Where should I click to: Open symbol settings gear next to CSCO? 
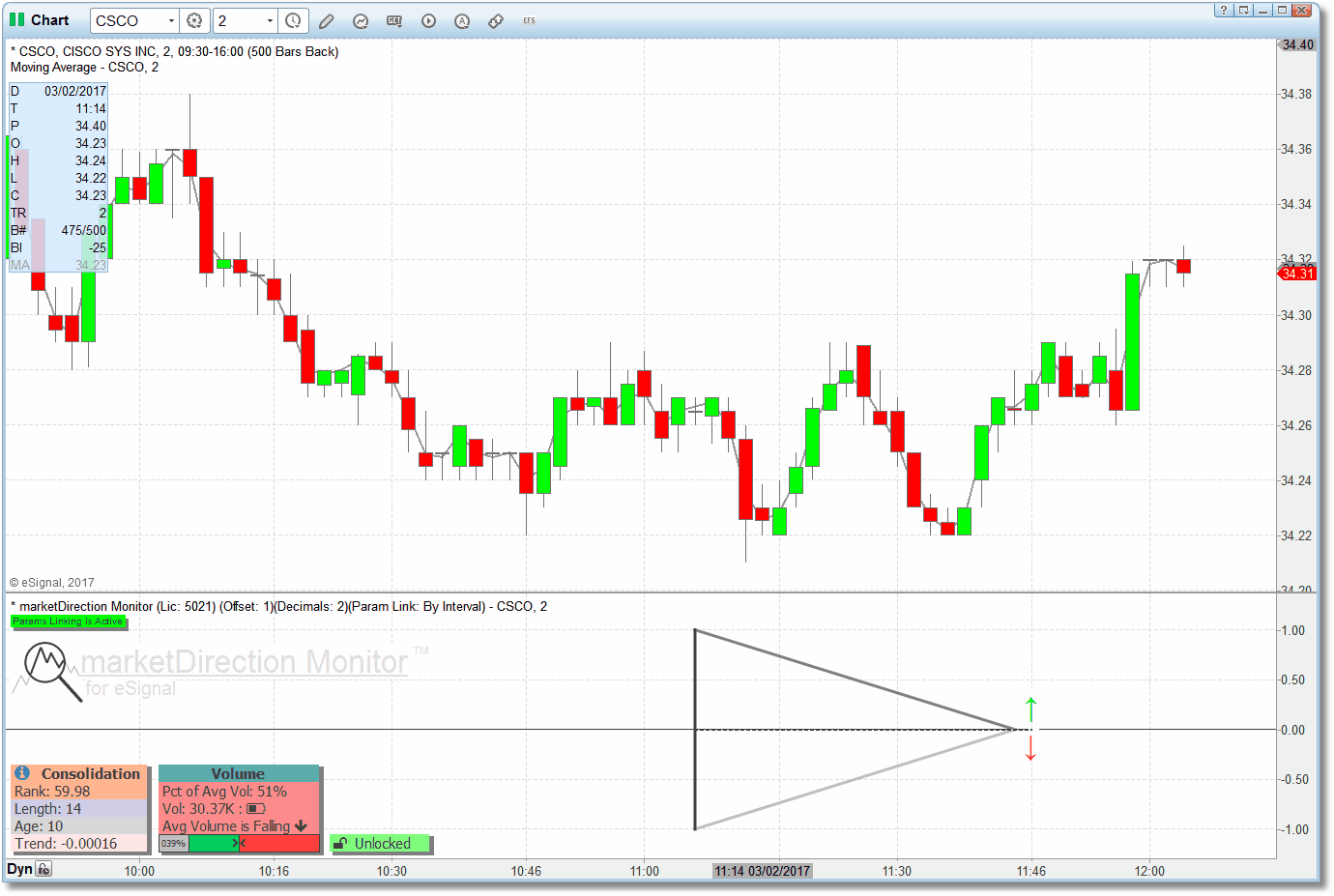tap(195, 20)
